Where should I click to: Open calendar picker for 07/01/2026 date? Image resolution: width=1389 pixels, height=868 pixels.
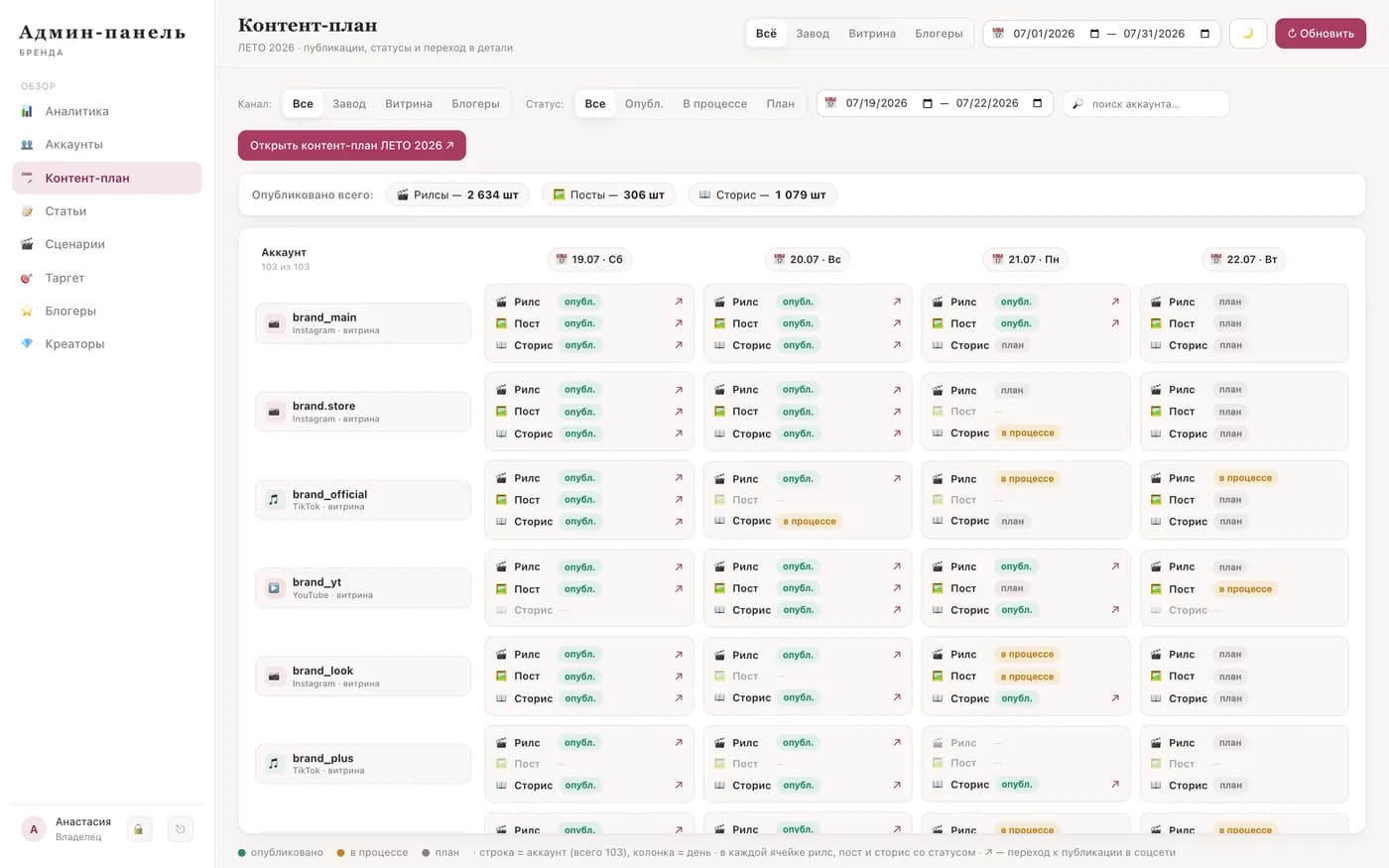1094,34
